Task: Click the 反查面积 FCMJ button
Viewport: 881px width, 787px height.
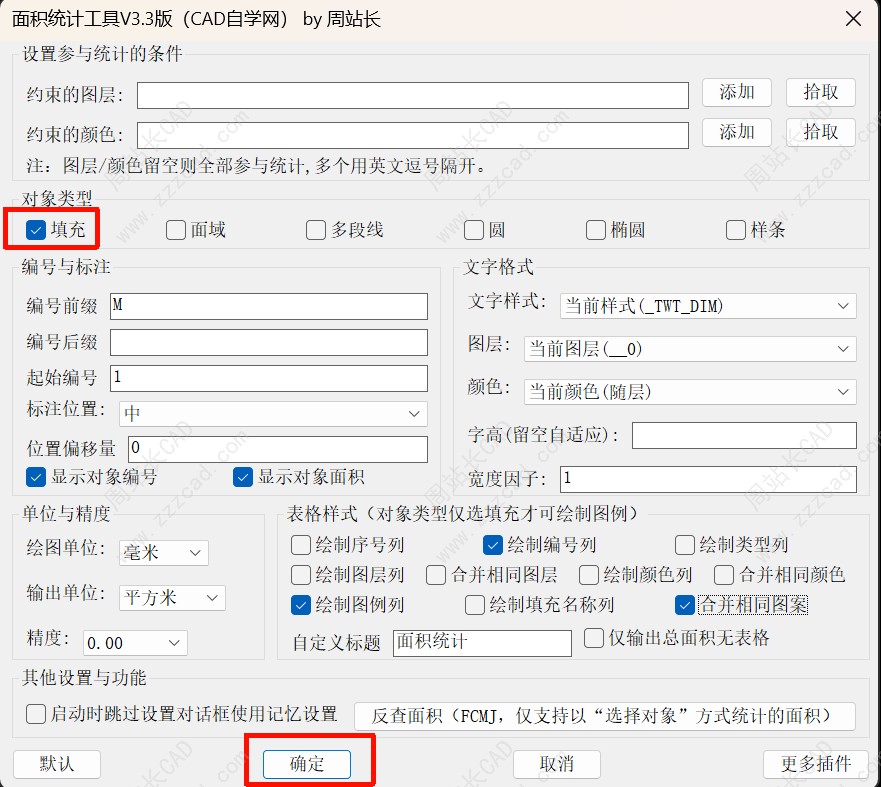Action: point(605,716)
